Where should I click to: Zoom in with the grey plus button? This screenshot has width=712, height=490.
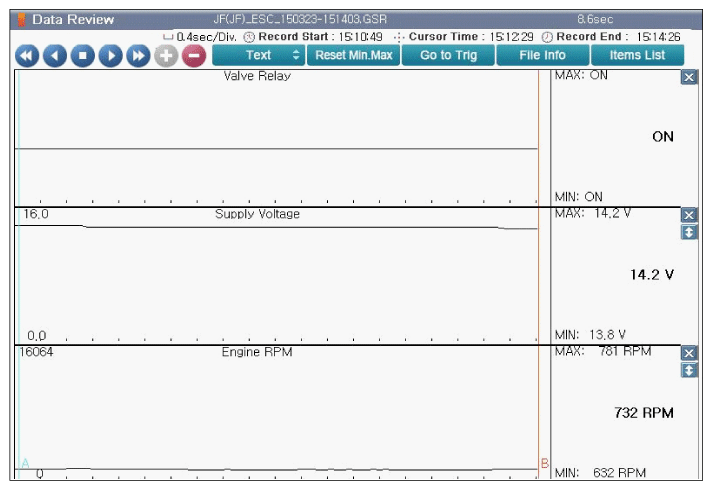166,56
